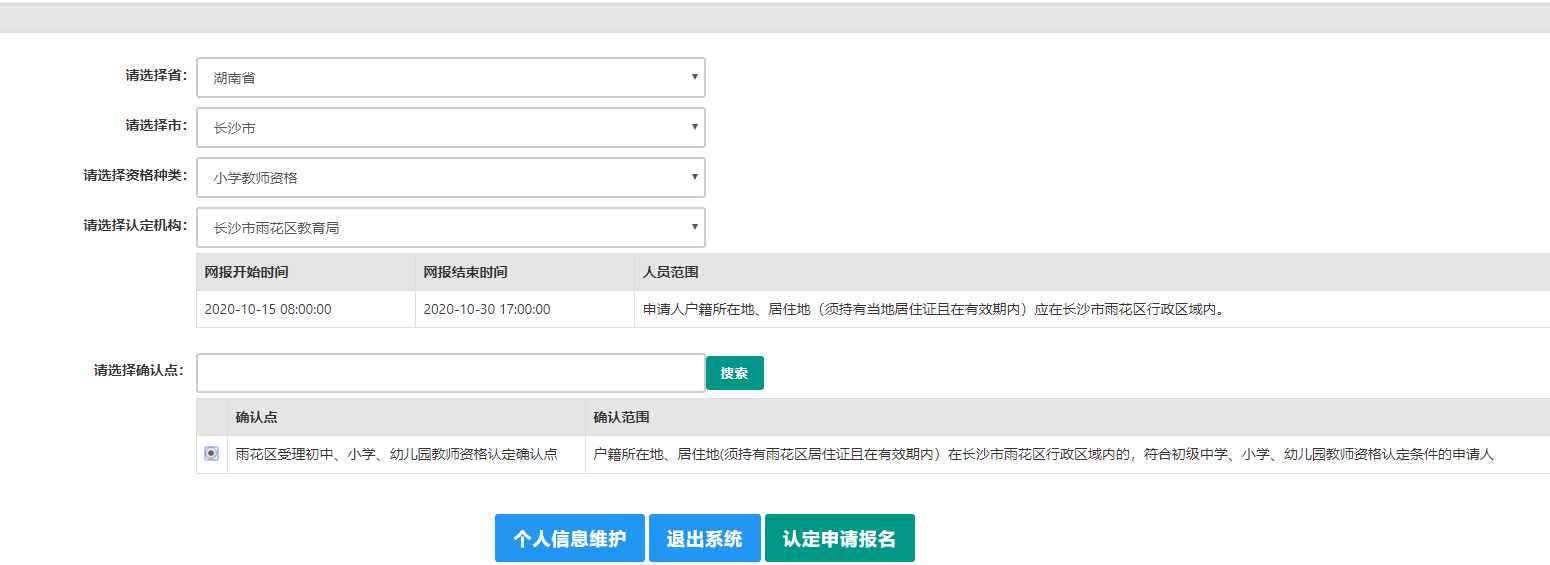Open the 小学教师资格 qualification type dropdown
The width and height of the screenshot is (1550, 565).
coord(450,178)
